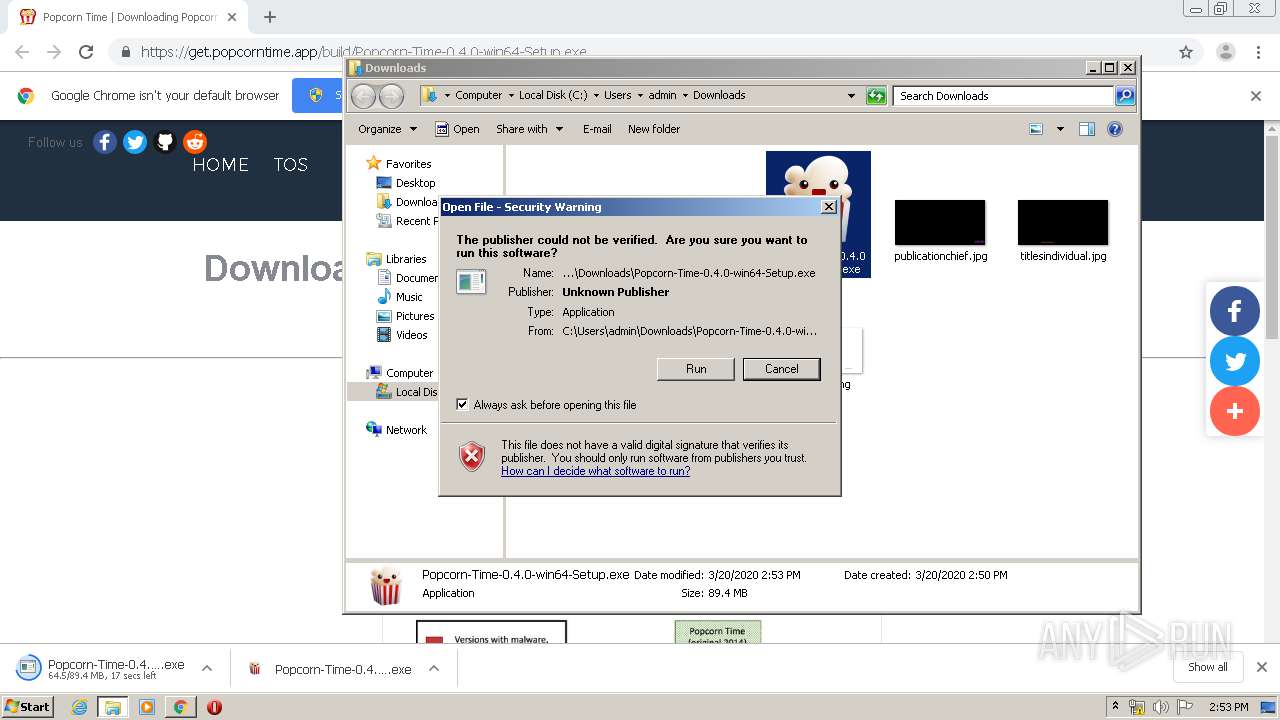Open the TOS page menu item
The image size is (1280, 720).
pos(291,165)
